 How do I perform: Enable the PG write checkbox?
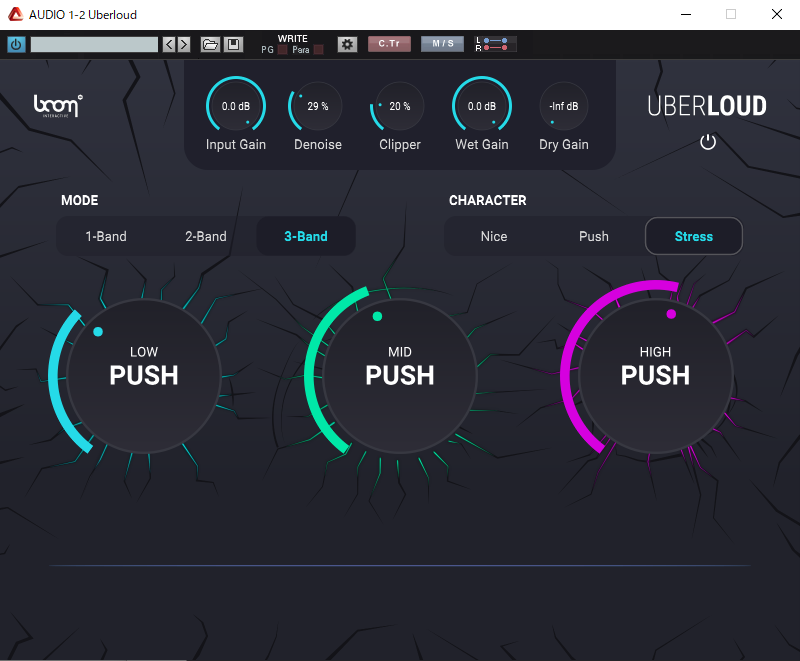[282, 50]
